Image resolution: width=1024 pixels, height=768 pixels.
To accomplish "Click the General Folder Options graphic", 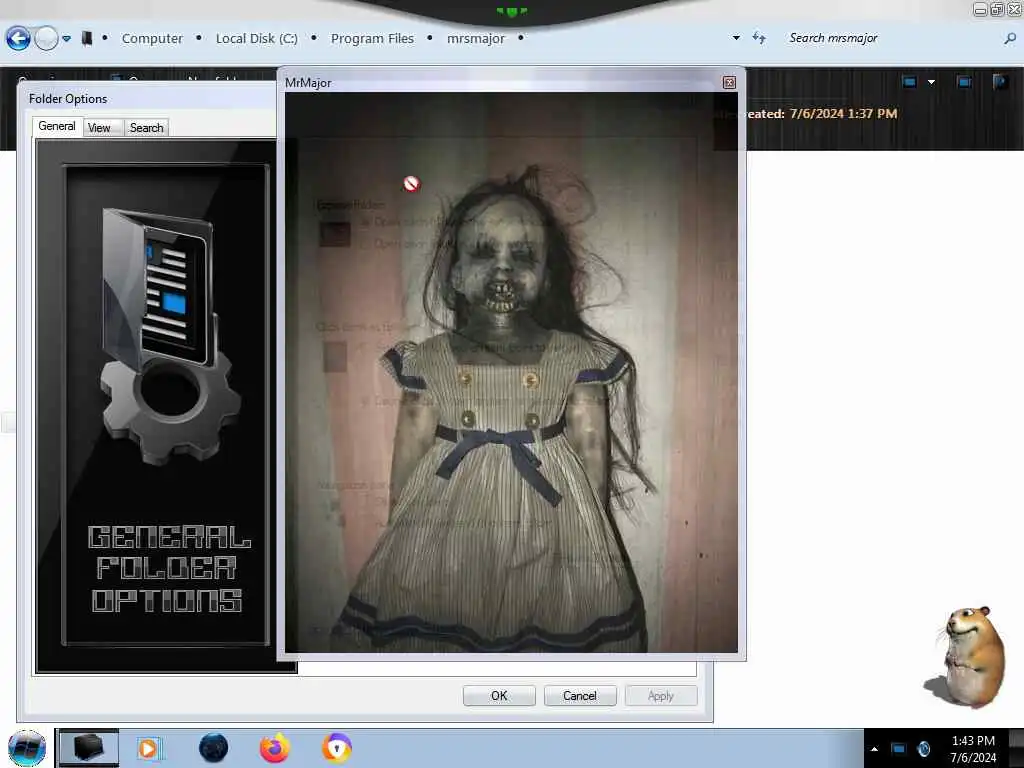I will 166,405.
